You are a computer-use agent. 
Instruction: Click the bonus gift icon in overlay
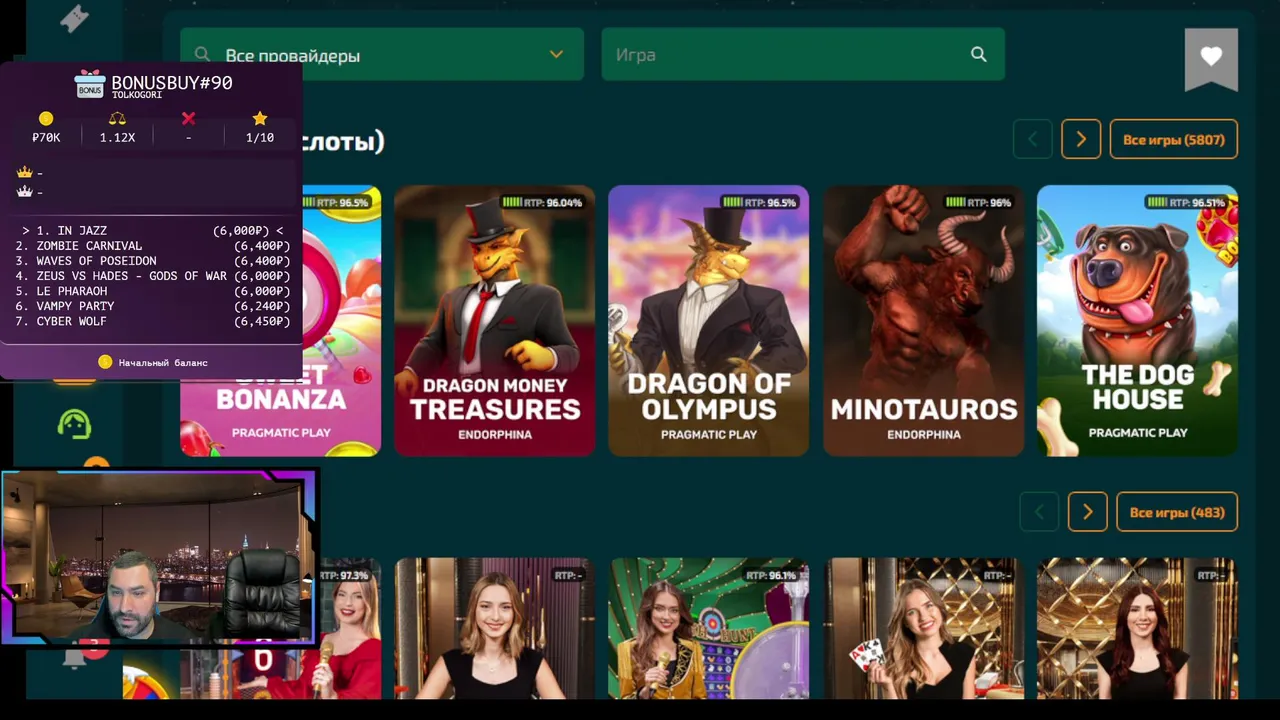(90, 85)
